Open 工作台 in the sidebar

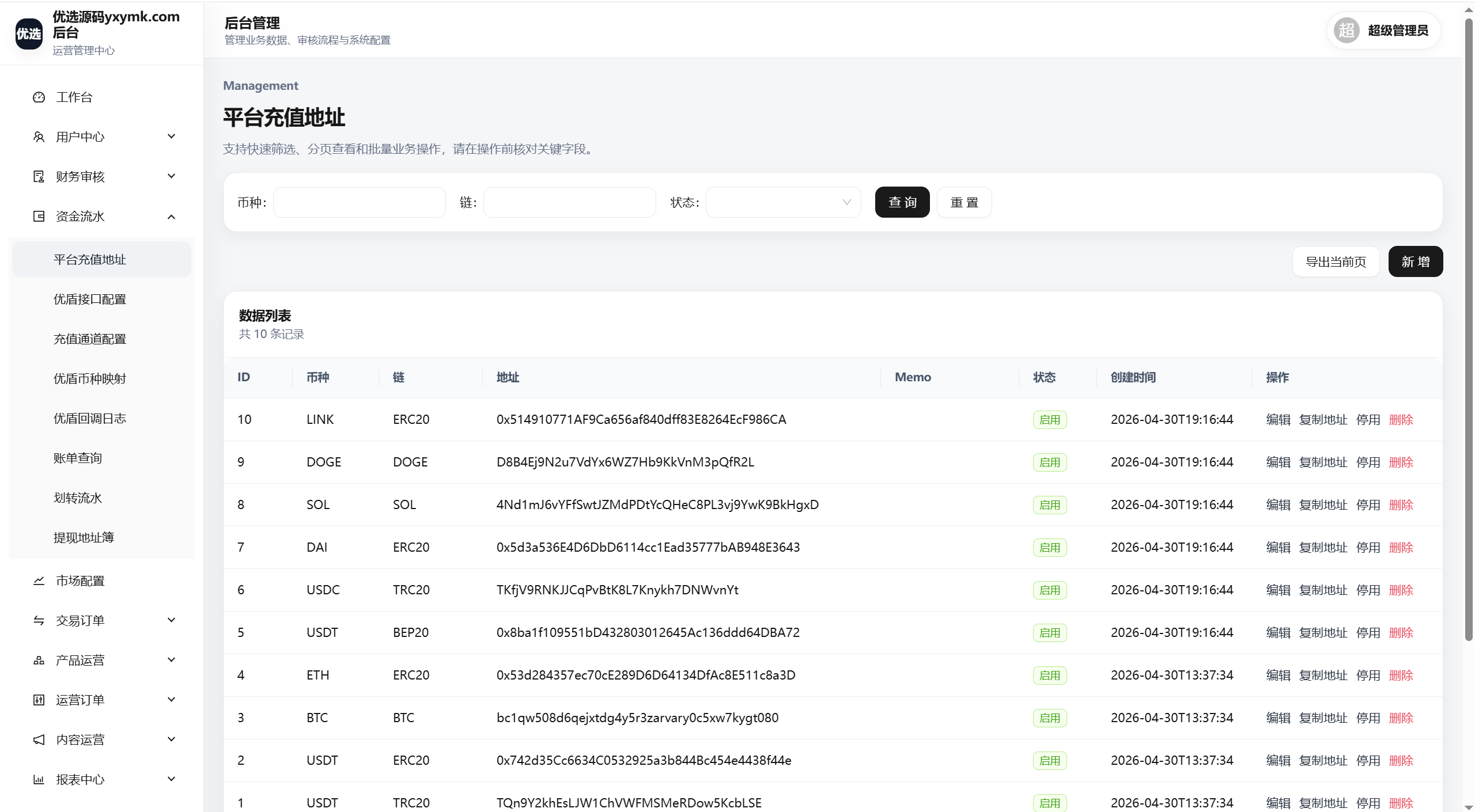point(102,97)
